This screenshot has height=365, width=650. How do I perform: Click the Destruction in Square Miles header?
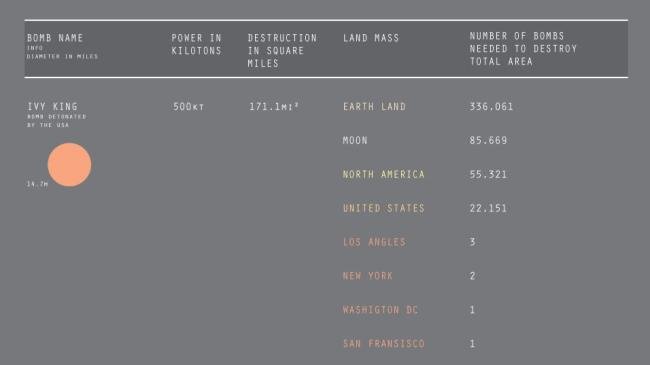pyautogui.click(x=282, y=51)
